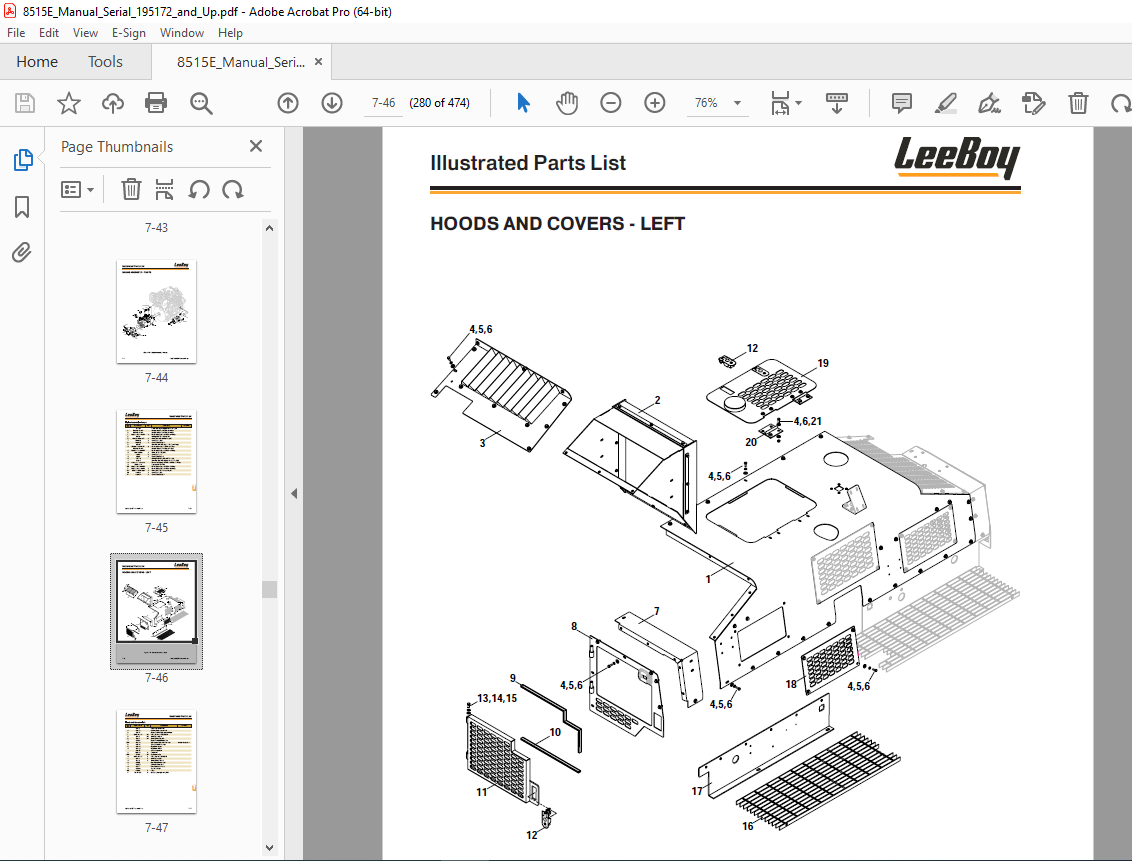Open the Bookmarks panel
Image resolution: width=1132 pixels, height=861 pixels.
(x=22, y=207)
